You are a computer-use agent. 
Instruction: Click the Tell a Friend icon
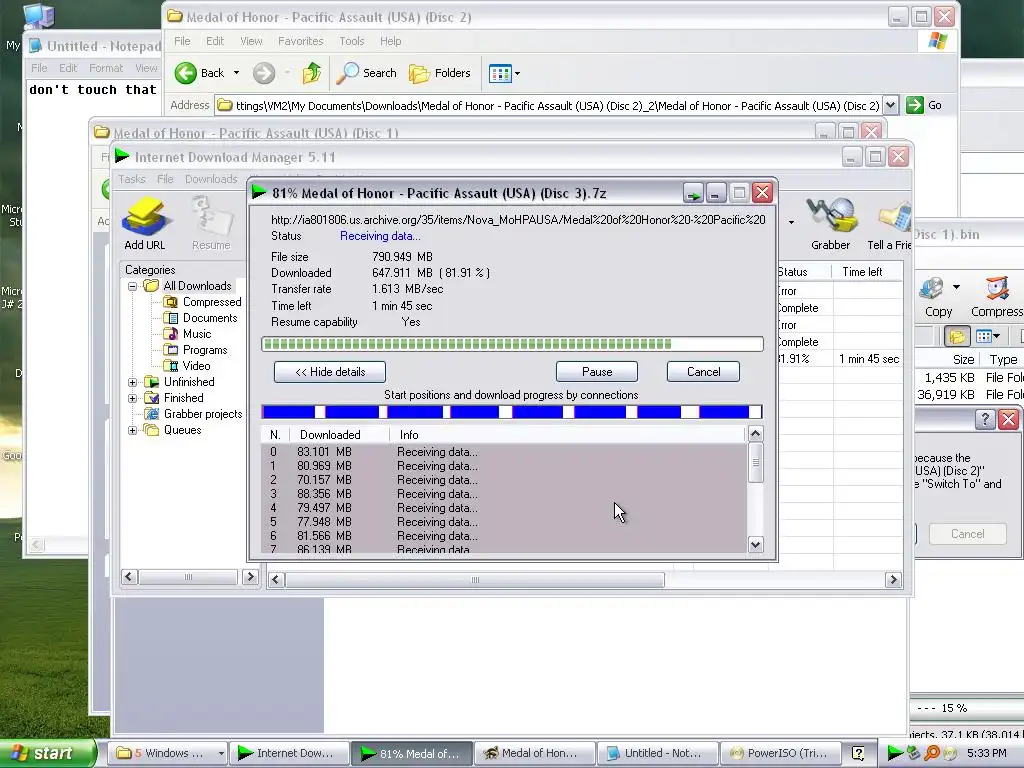(891, 224)
